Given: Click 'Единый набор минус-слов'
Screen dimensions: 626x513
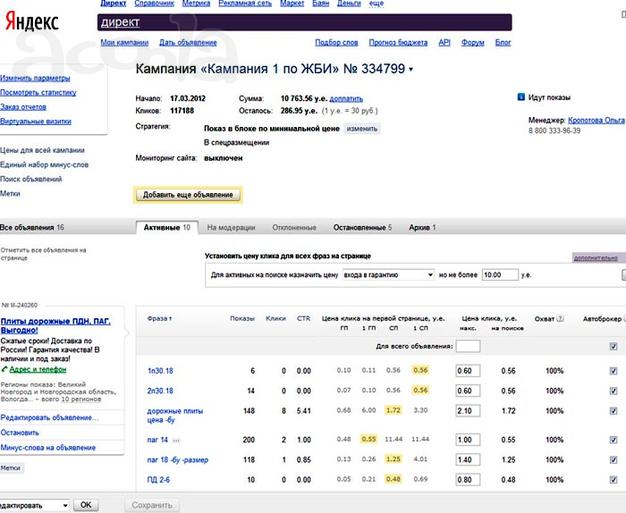Looking at the screenshot, I should click(x=44, y=164).
